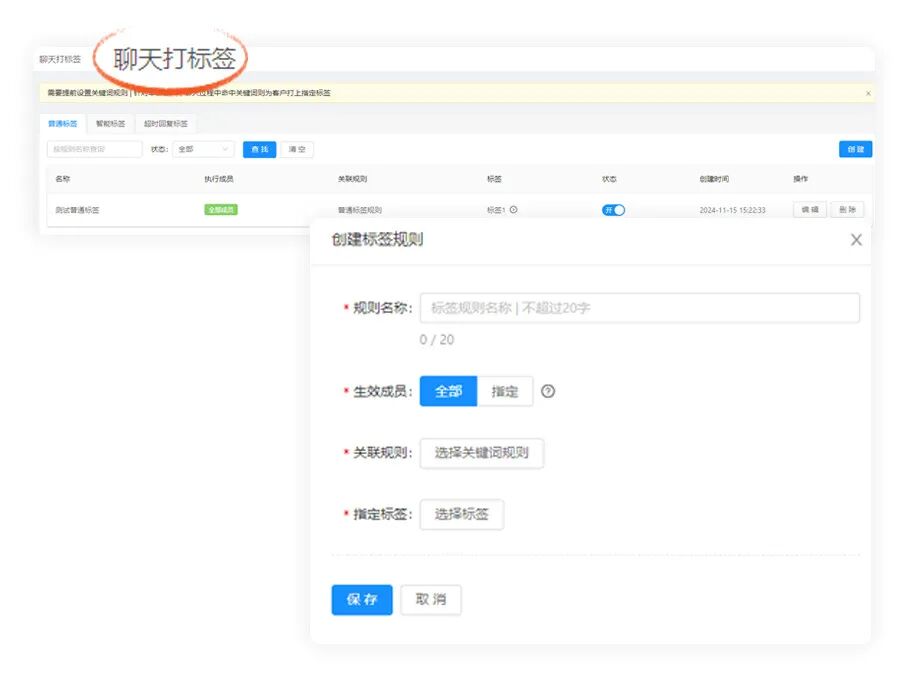Image resolution: width=900 pixels, height=685 pixels.
Task: Dismiss the yellow keyword rule notice banner
Action: click(x=868, y=92)
